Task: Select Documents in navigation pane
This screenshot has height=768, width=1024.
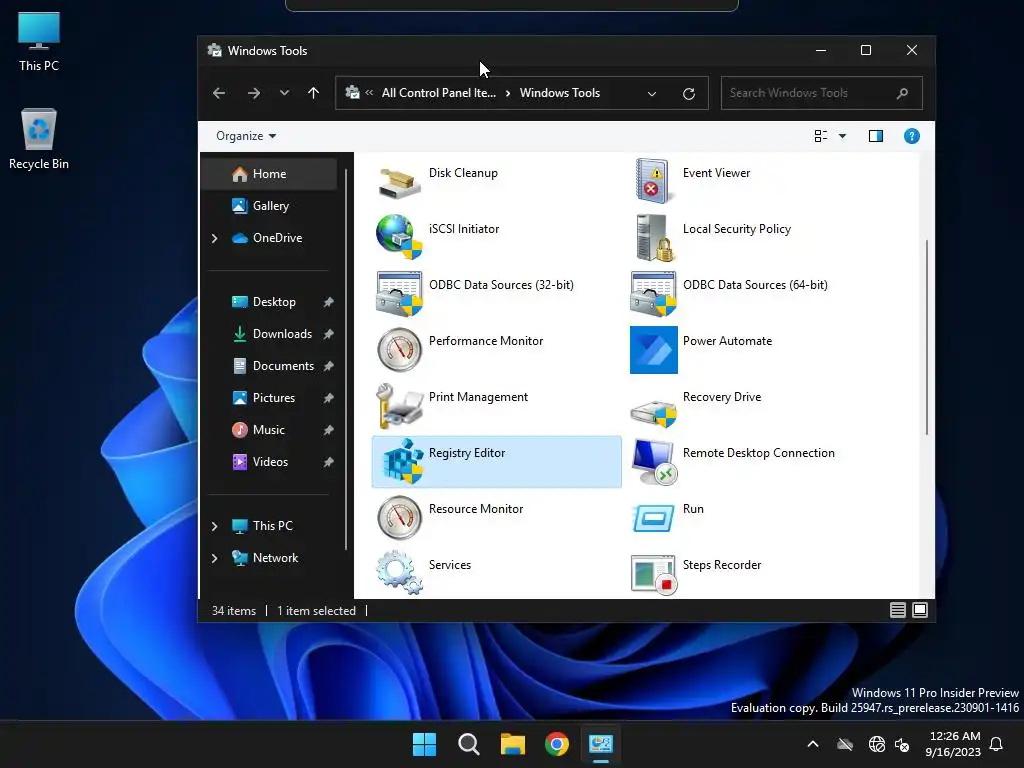Action: click(x=273, y=366)
